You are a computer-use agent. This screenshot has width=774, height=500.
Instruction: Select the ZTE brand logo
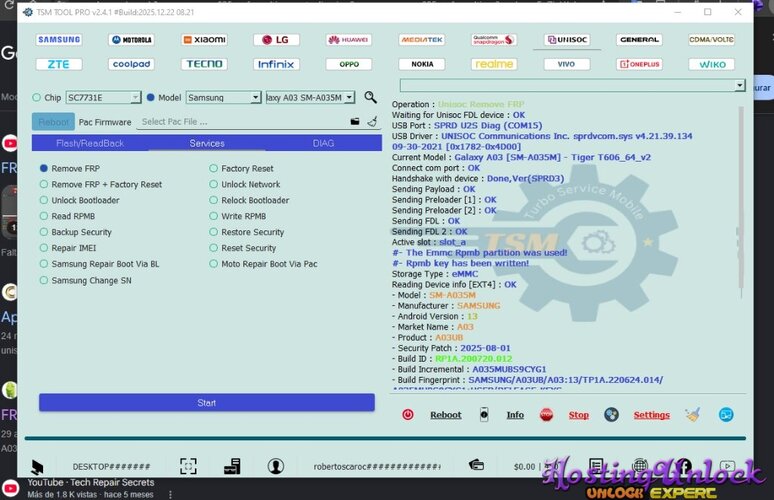tap(59, 64)
